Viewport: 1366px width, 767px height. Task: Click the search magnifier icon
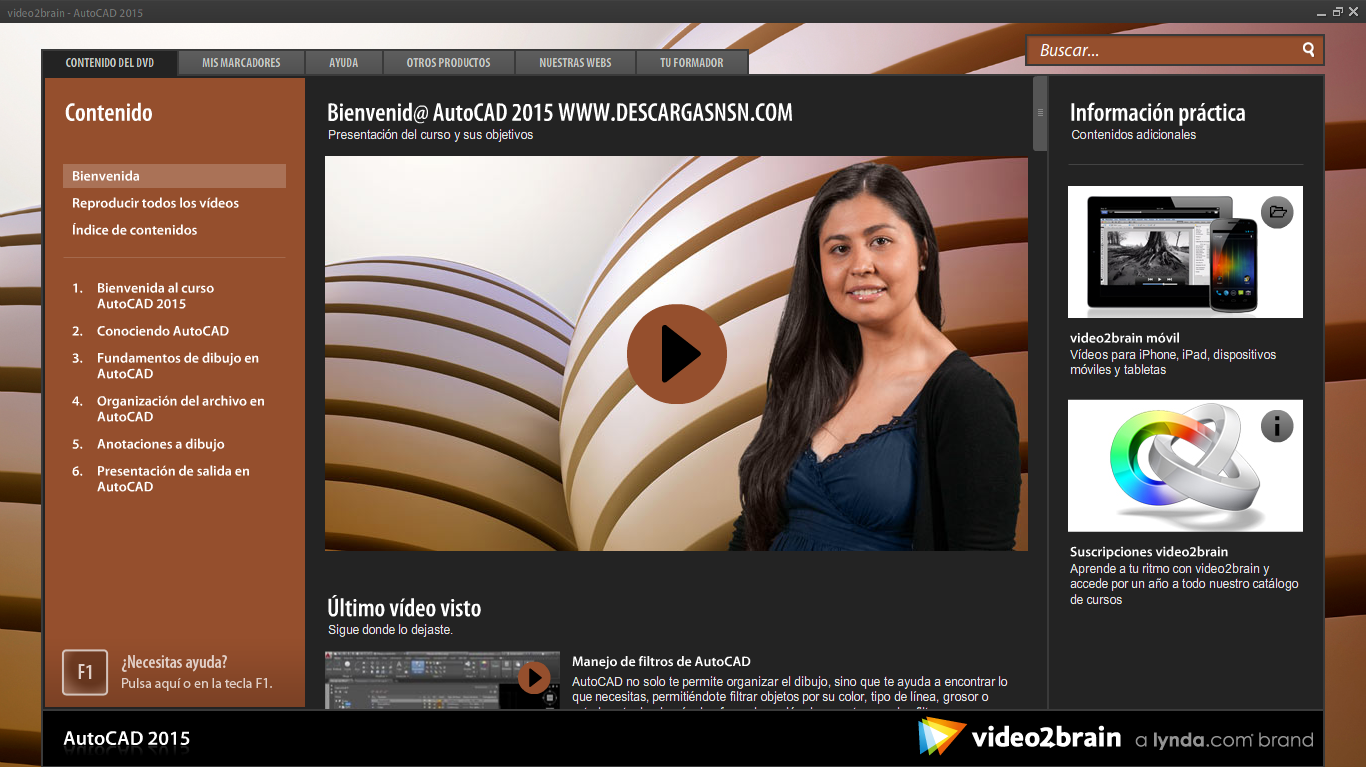click(1308, 49)
